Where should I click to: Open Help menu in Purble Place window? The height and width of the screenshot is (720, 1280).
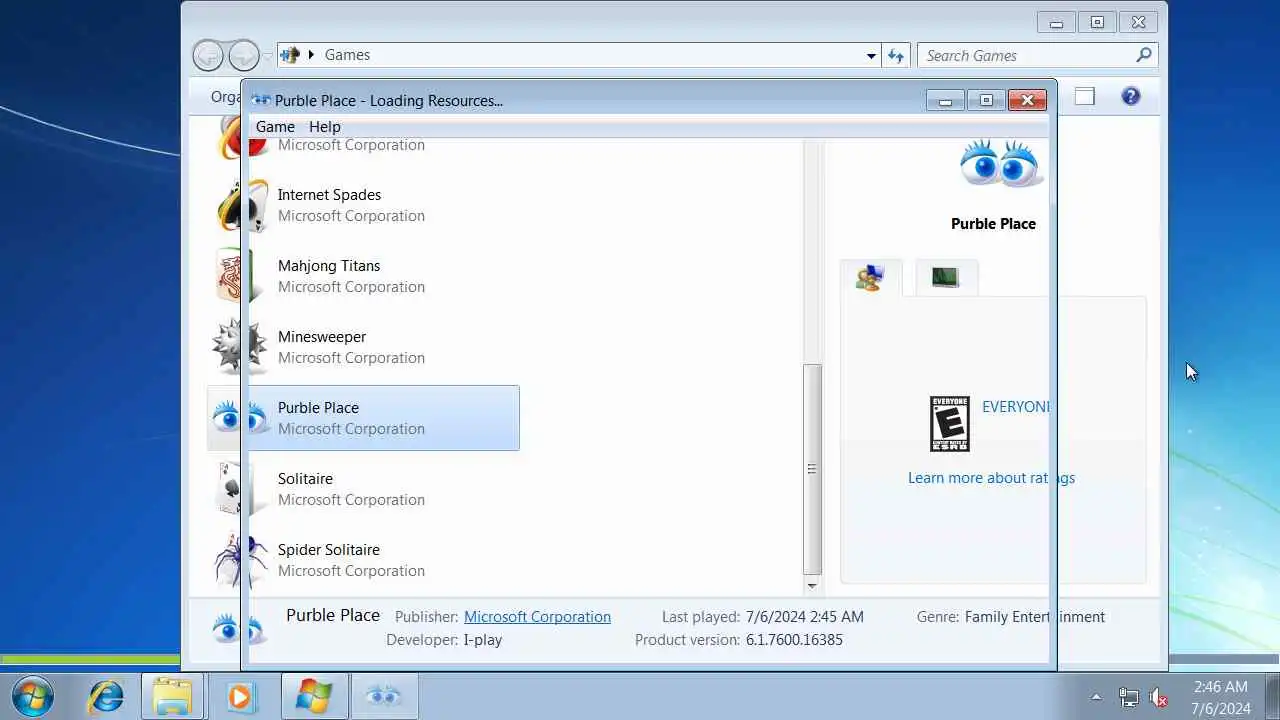click(325, 127)
